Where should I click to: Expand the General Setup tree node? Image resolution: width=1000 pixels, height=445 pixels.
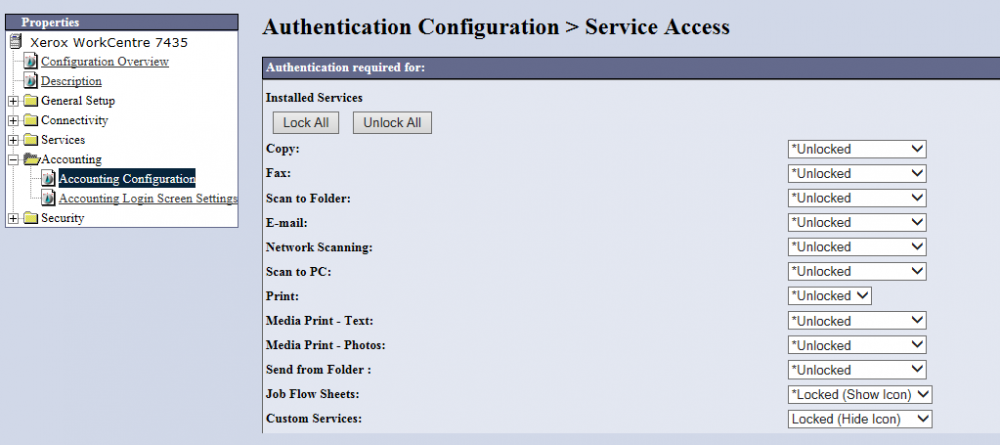pos(13,101)
